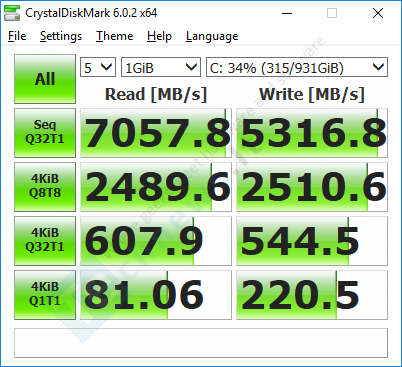Viewport: 402px width, 367px height.
Task: Start the 4KiB Q32T1 test
Action: click(45, 241)
